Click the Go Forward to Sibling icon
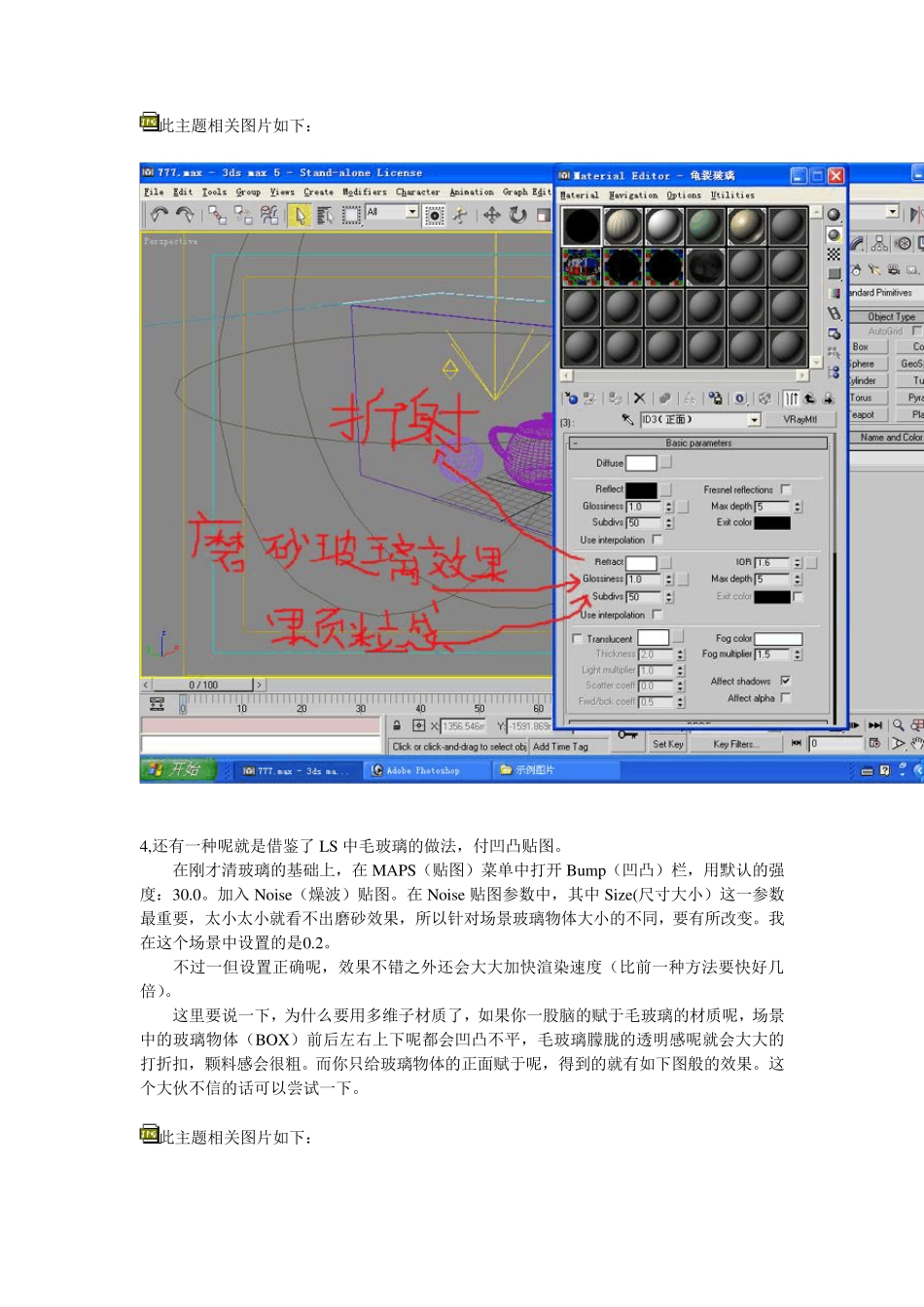This screenshot has height=1307, width=924. pyautogui.click(x=828, y=398)
